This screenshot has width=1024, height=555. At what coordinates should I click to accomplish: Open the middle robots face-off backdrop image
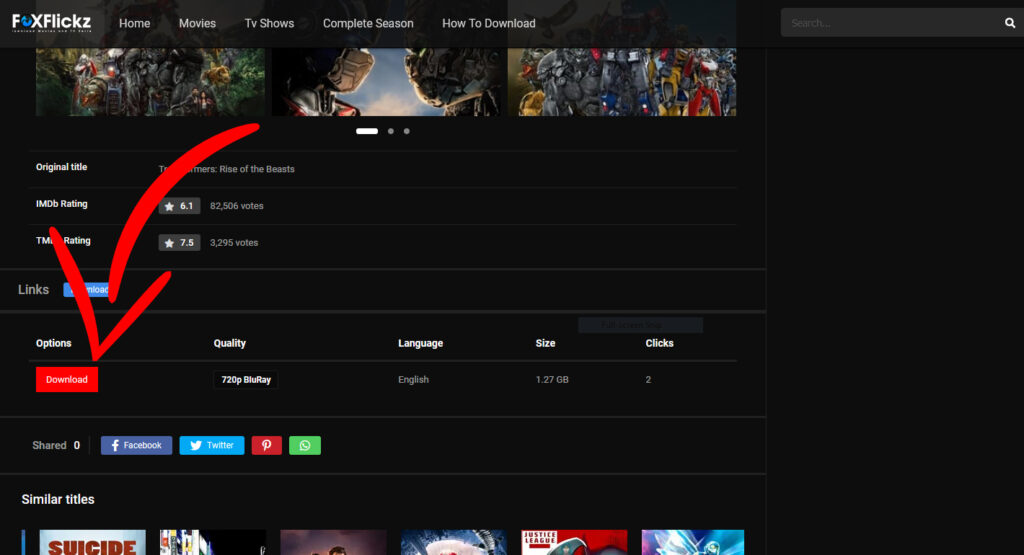pos(387,82)
